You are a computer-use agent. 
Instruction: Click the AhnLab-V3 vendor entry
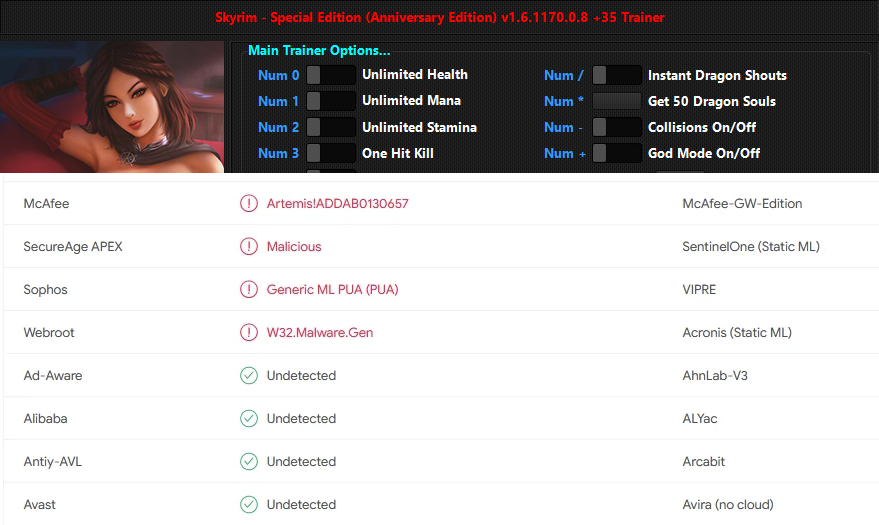715,375
